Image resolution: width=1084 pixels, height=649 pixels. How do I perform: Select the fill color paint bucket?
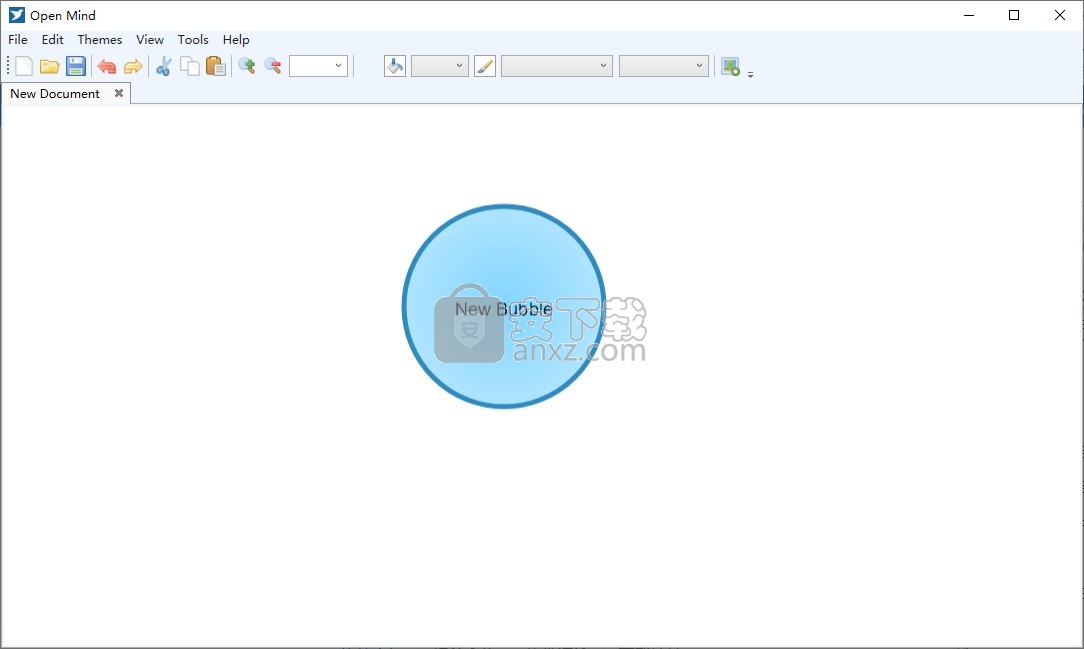pos(395,66)
